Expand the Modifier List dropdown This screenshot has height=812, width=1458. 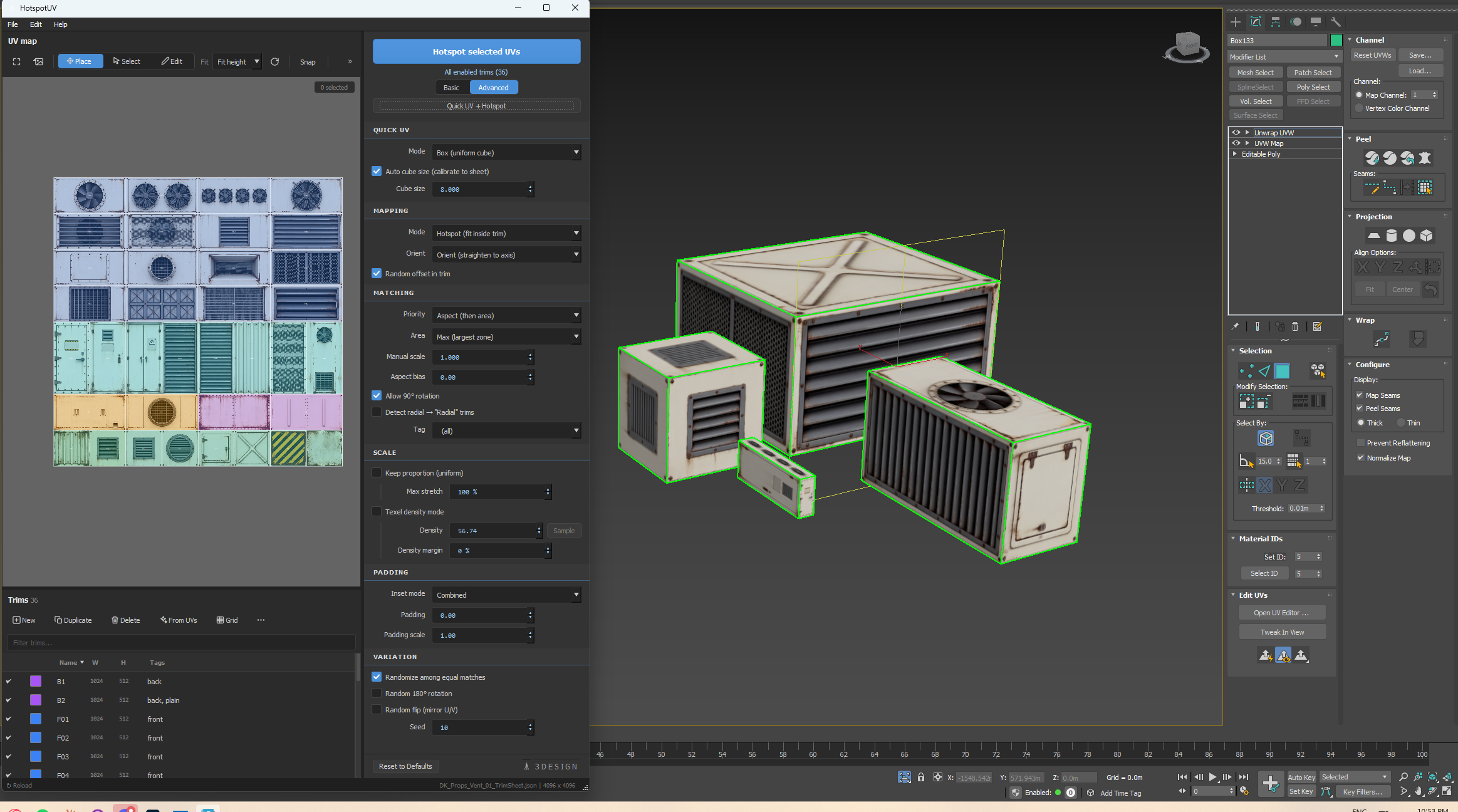click(x=1284, y=56)
